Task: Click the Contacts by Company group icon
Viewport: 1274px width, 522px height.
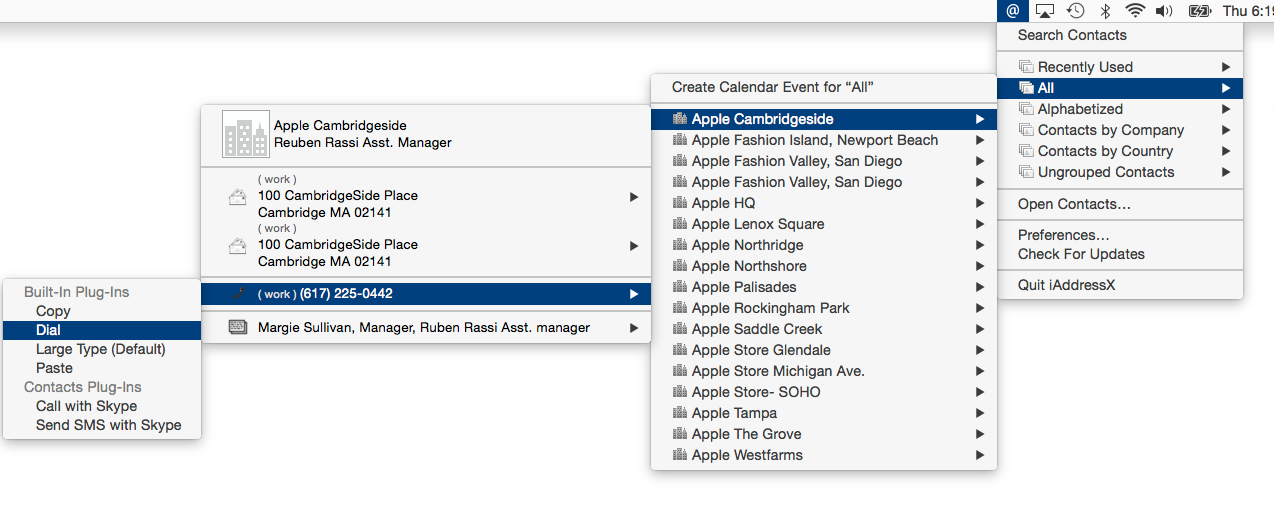Action: click(x=1026, y=130)
